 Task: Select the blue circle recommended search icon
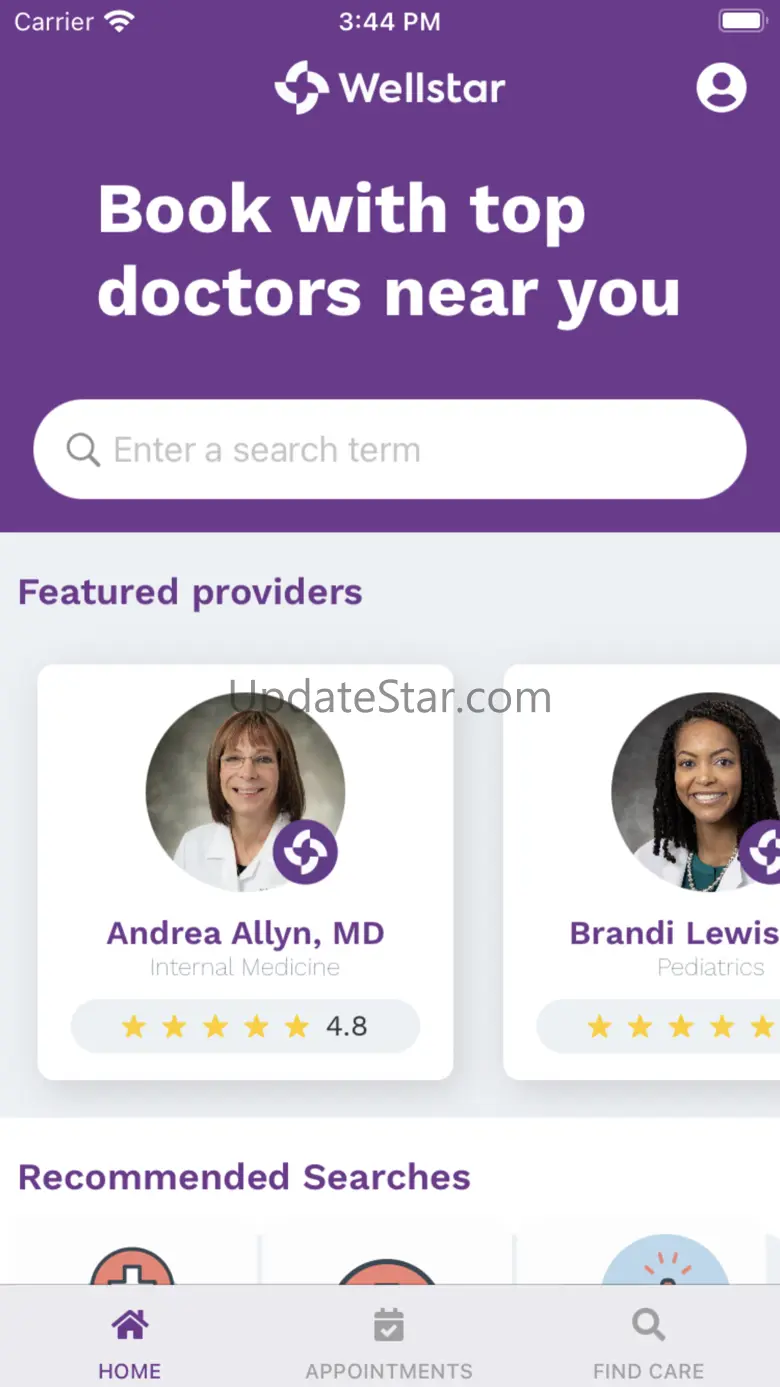664,1262
